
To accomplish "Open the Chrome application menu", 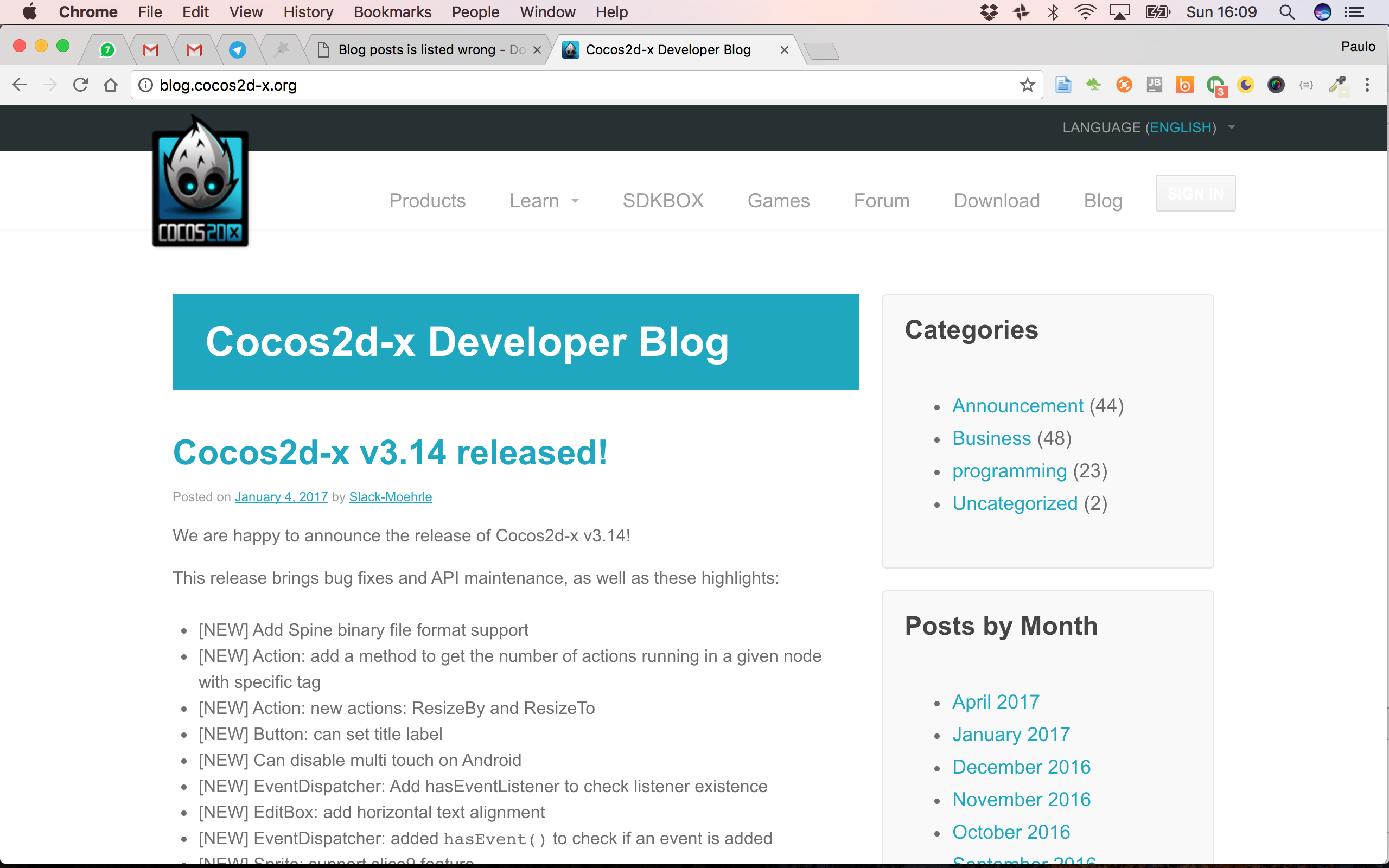I will pos(88,12).
